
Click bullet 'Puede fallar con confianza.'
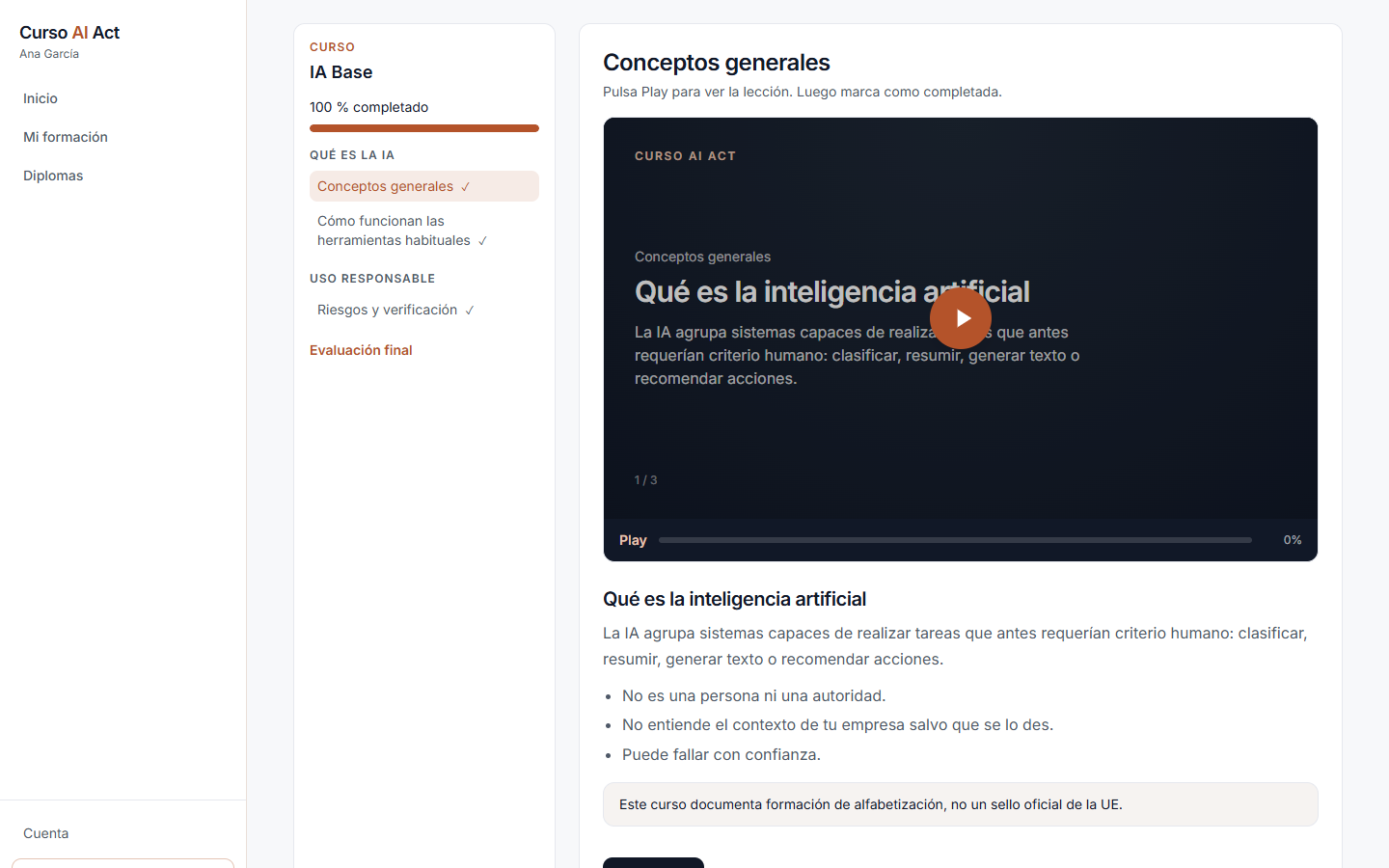[x=722, y=754]
